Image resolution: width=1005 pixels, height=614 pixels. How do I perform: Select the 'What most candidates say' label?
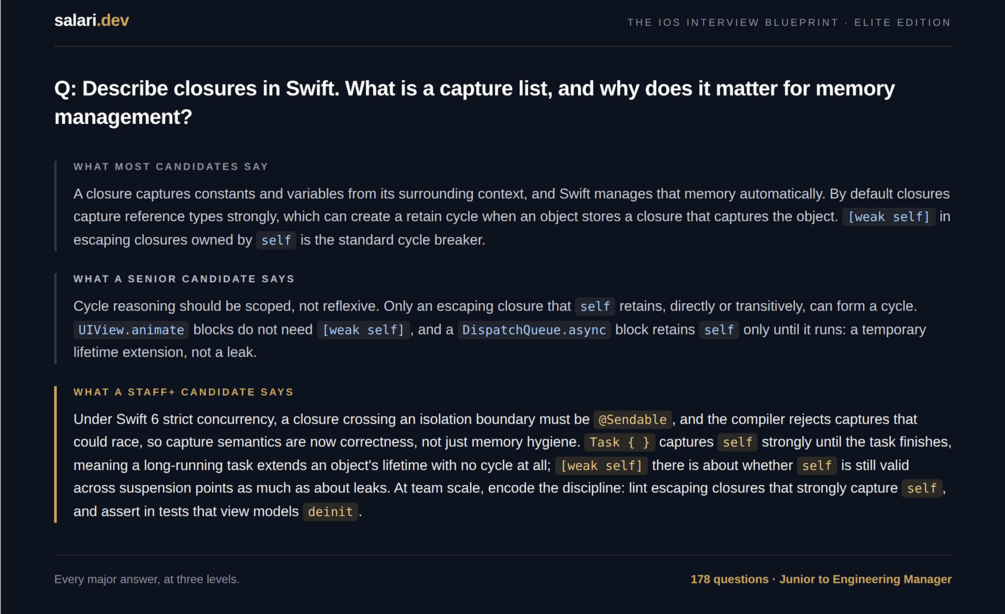tap(170, 167)
